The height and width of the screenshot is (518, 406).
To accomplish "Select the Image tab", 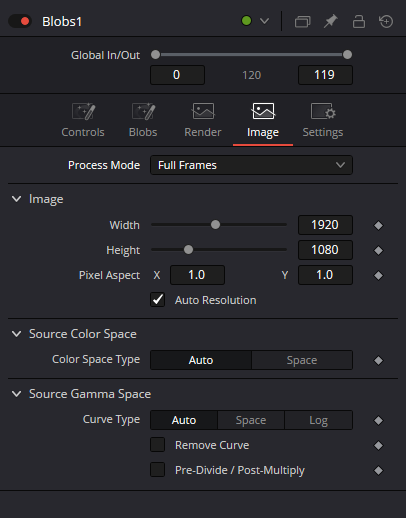I will tap(263, 121).
